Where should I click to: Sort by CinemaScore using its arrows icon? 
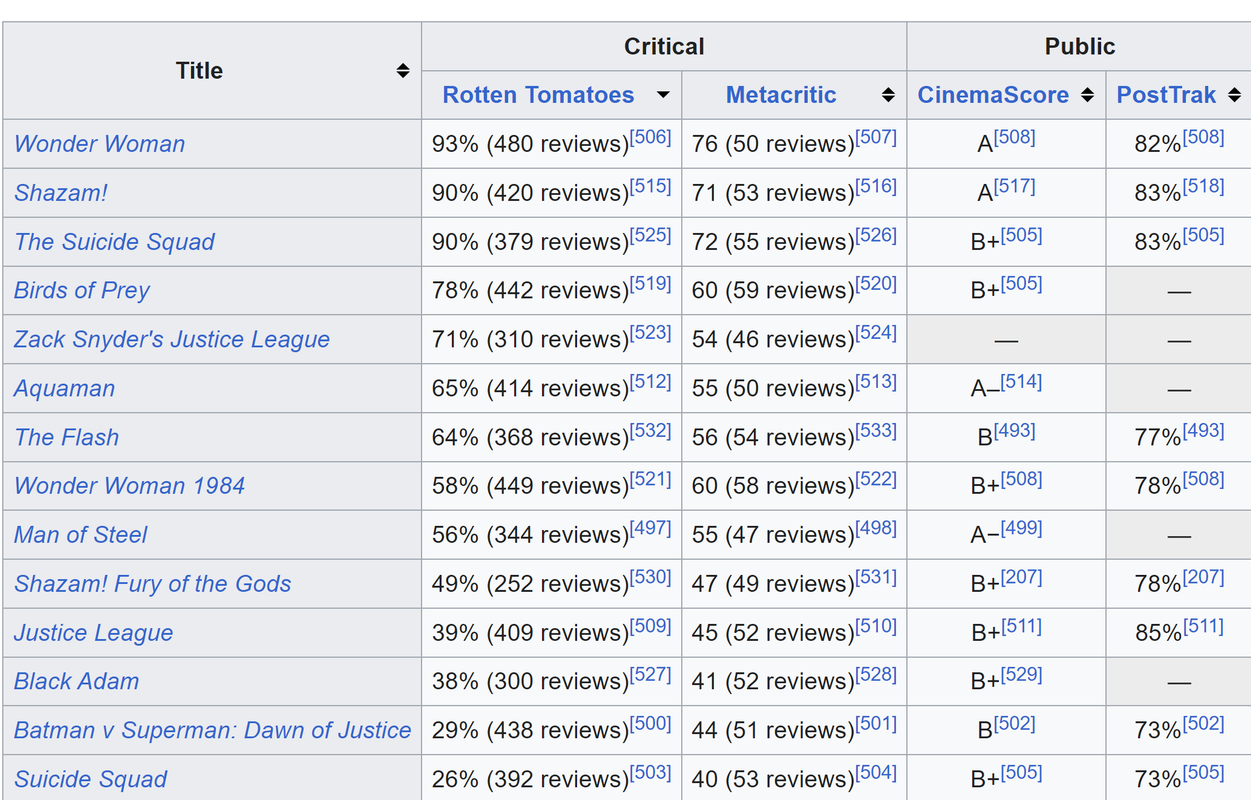[1088, 95]
